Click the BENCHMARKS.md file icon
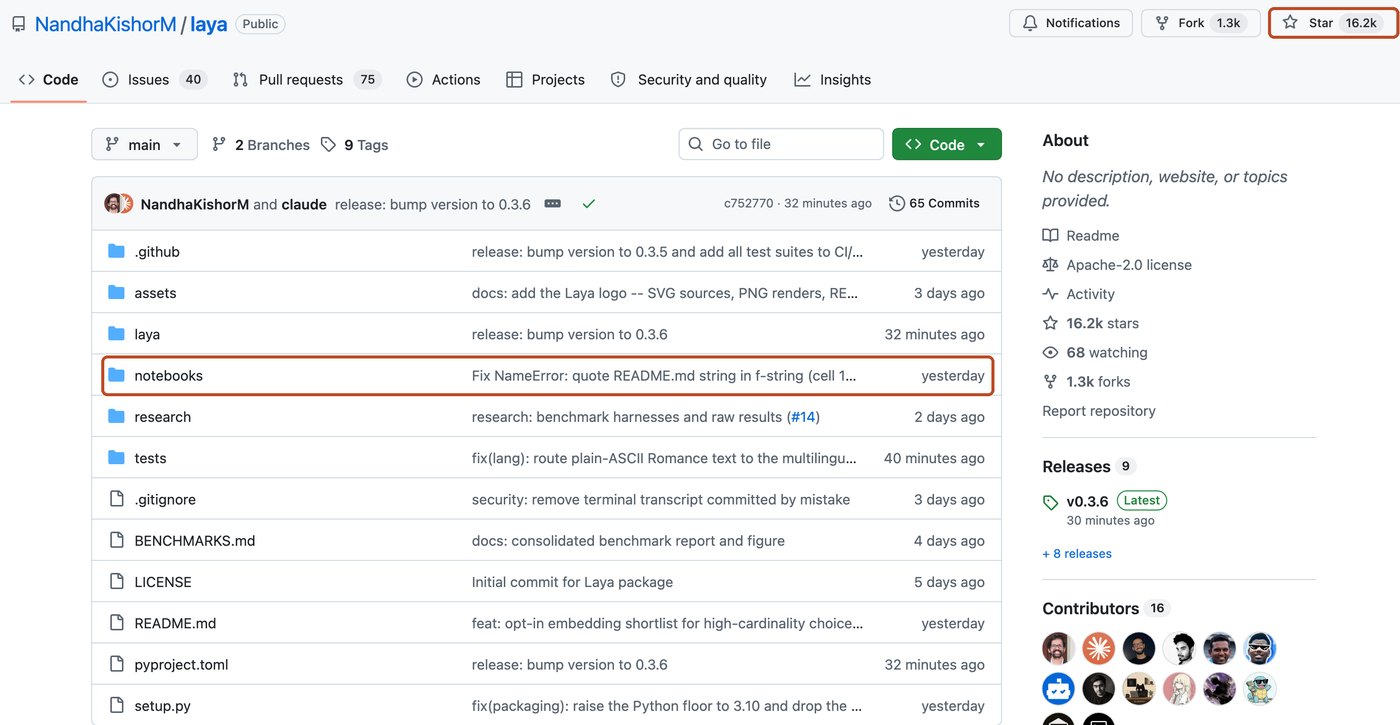The height and width of the screenshot is (725, 1400). 116,540
